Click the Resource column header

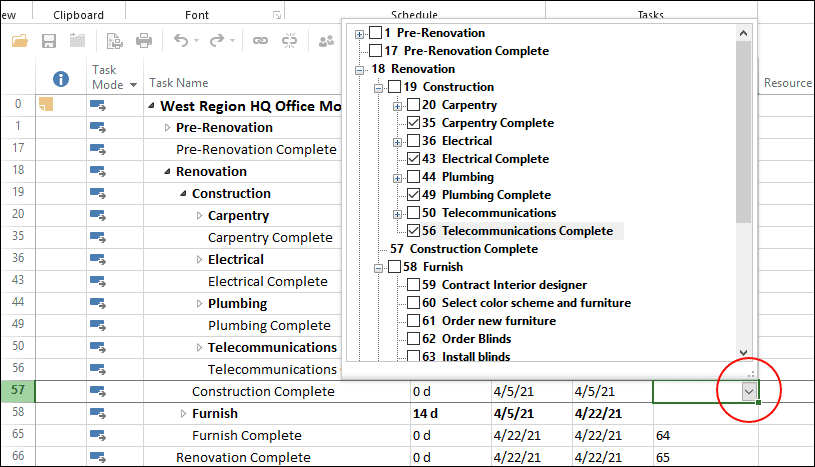(787, 83)
